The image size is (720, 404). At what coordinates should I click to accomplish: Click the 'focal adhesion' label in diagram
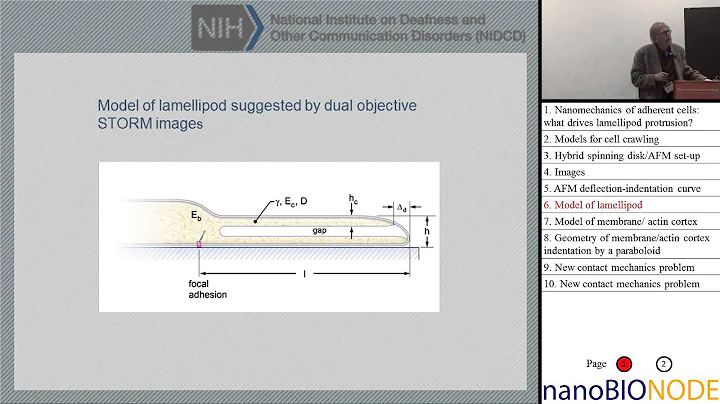208,289
